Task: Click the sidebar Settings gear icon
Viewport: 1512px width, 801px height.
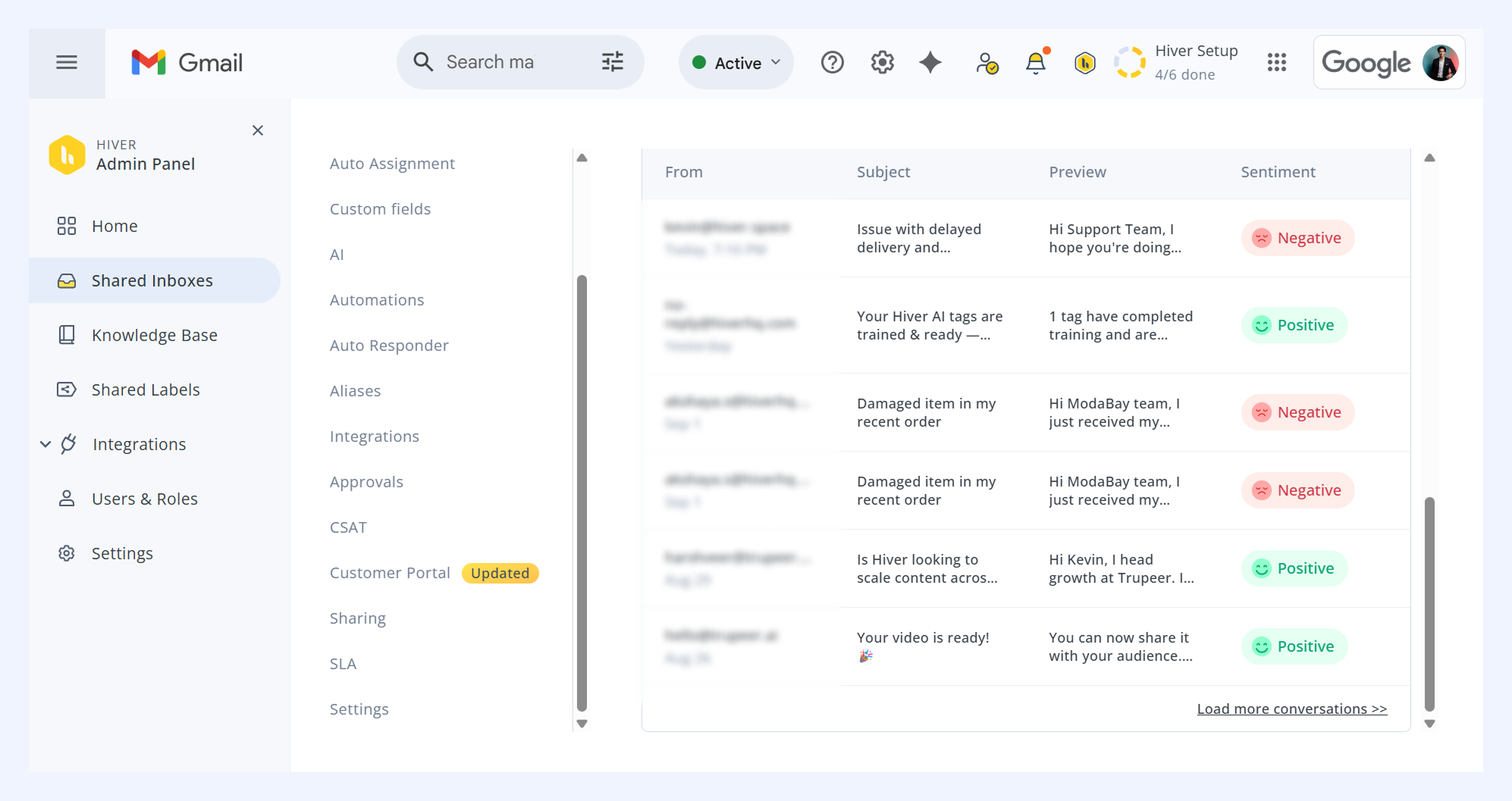Action: (x=67, y=553)
